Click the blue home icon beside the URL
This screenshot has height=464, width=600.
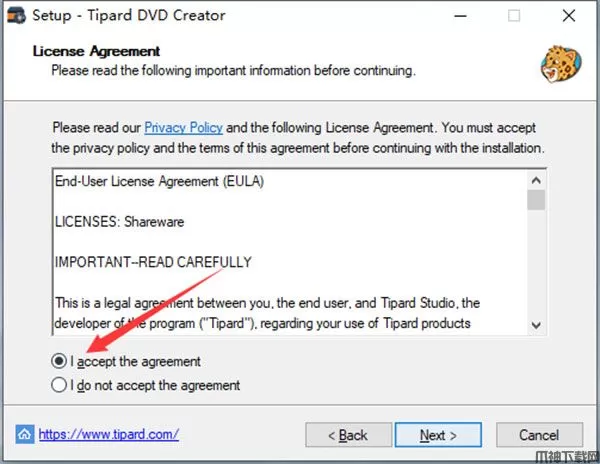pyautogui.click(x=24, y=434)
